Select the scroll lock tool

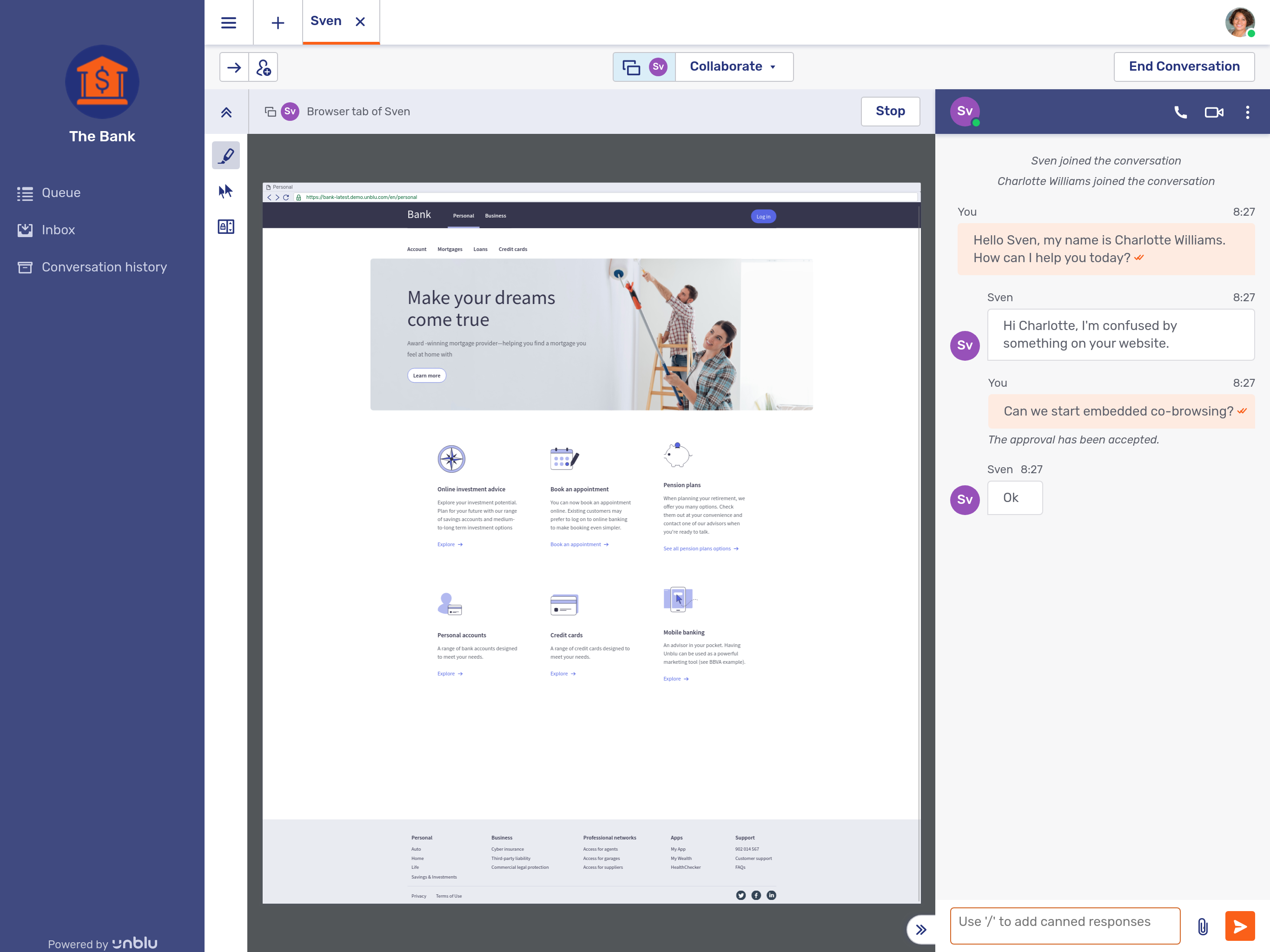pyautogui.click(x=225, y=226)
